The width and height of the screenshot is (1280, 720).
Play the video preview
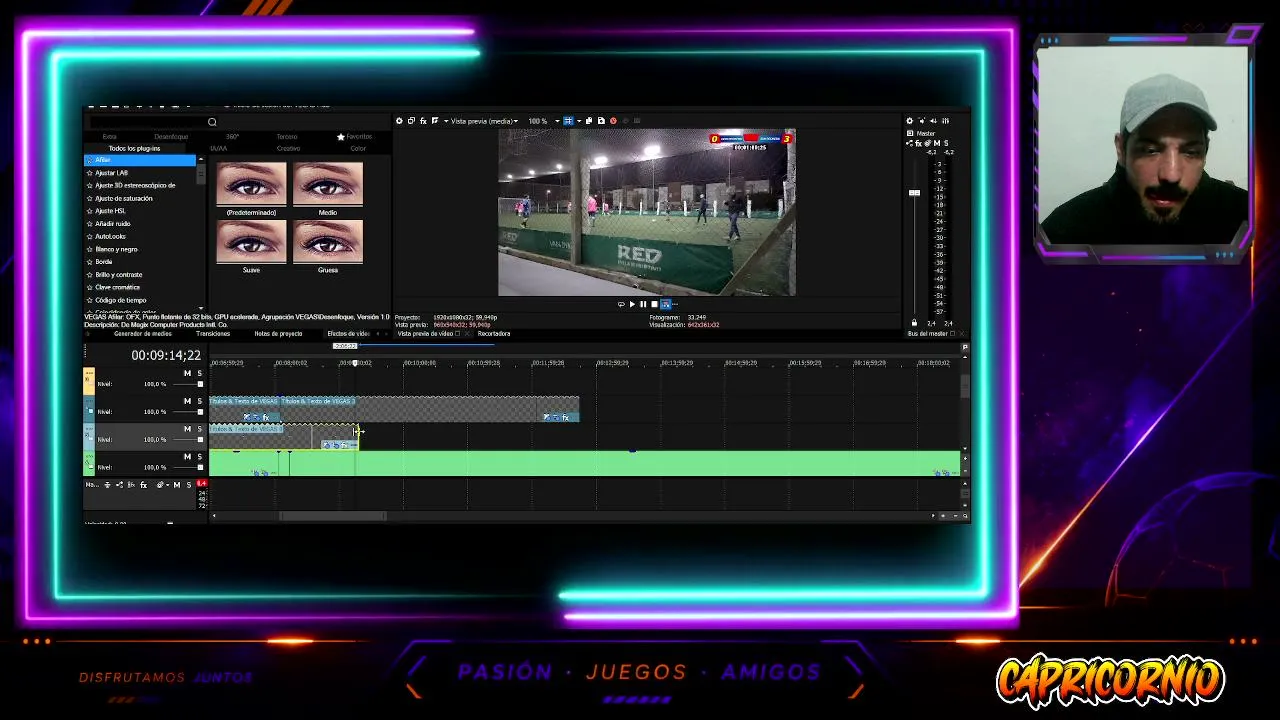tap(632, 304)
